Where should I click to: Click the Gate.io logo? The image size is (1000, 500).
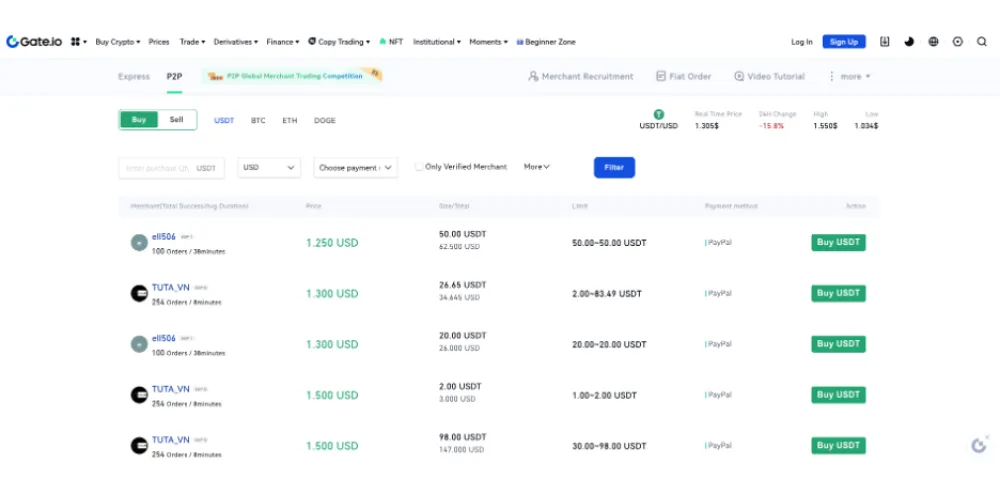(x=34, y=42)
